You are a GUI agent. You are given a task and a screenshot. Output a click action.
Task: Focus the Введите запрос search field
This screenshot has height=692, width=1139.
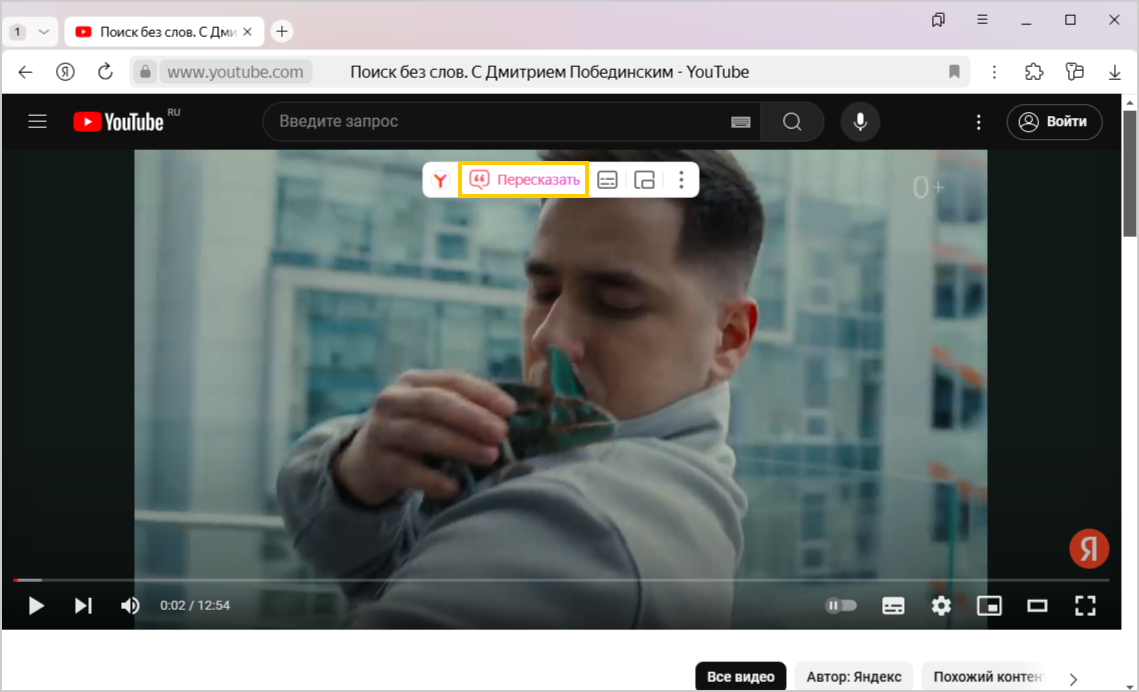click(x=500, y=122)
